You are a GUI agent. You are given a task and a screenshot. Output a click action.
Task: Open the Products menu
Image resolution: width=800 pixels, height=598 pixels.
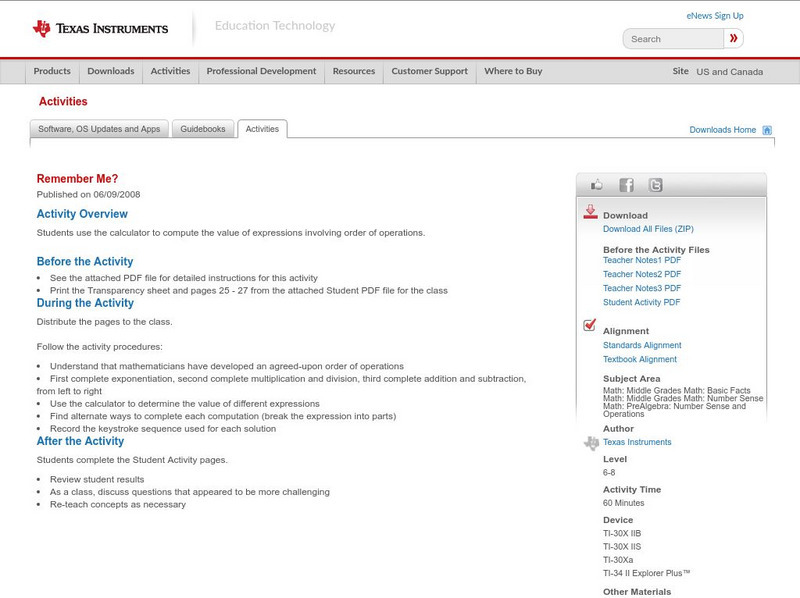click(x=52, y=71)
